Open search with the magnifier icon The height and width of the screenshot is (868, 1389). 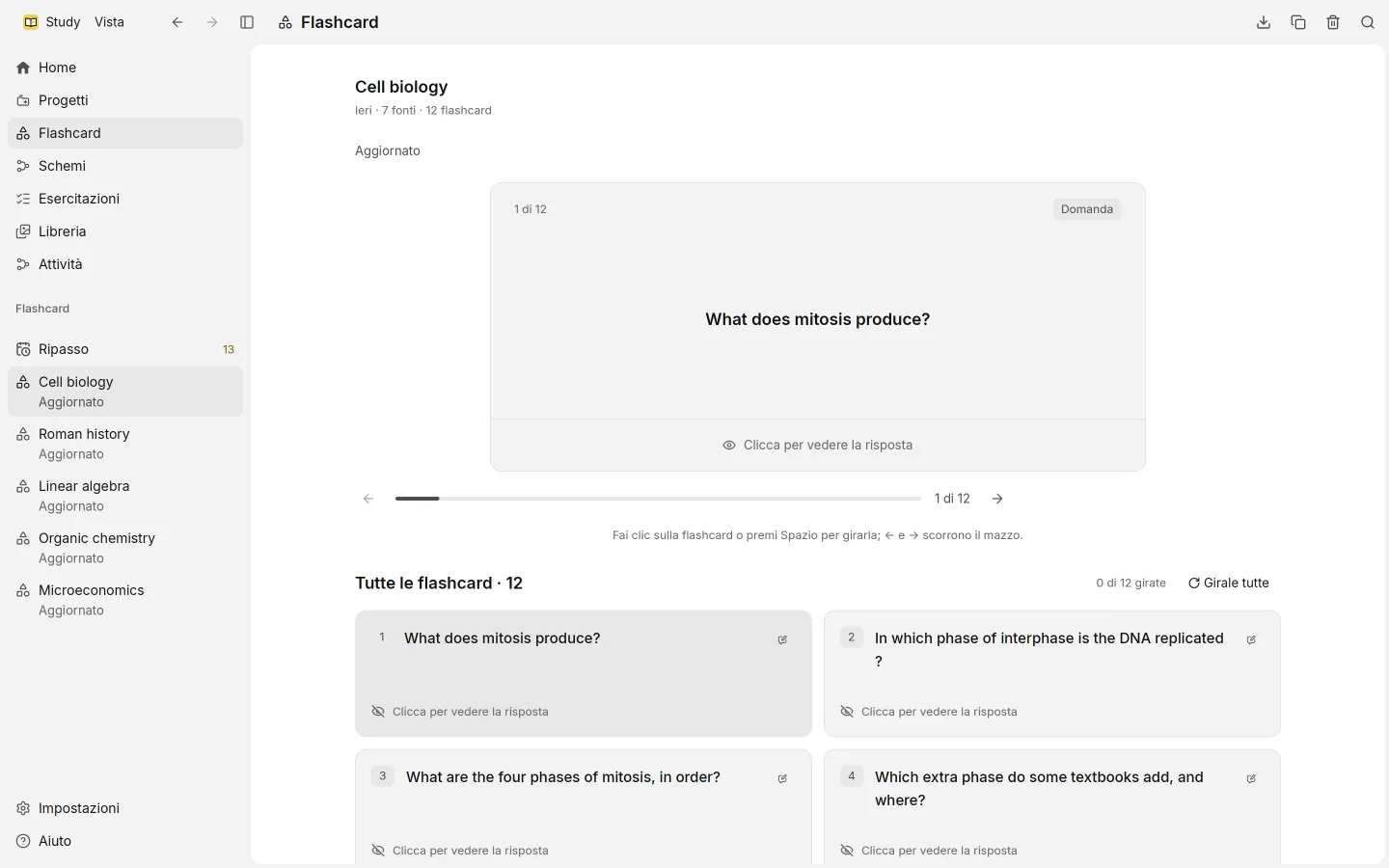(x=1368, y=22)
